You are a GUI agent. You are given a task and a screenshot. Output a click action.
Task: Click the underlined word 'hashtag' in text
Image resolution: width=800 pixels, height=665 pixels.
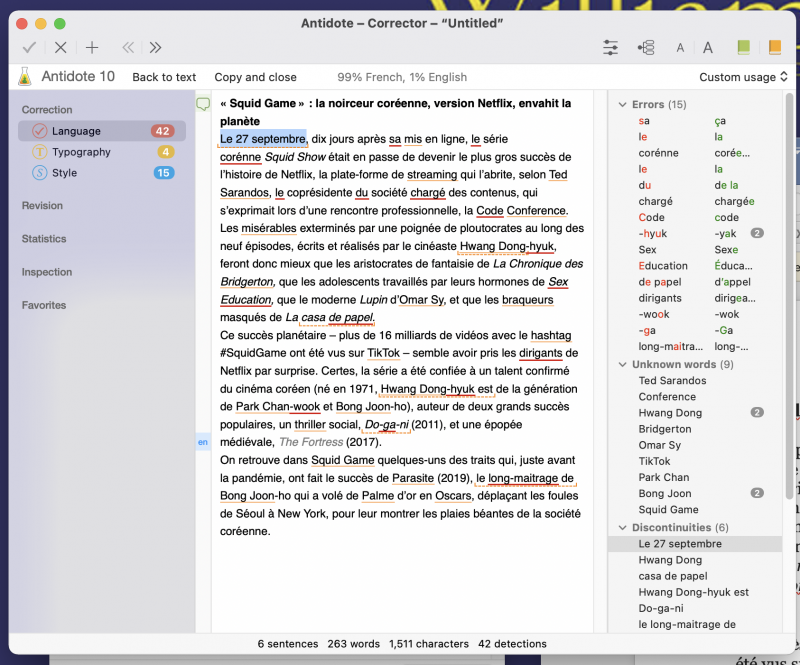pyautogui.click(x=551, y=335)
